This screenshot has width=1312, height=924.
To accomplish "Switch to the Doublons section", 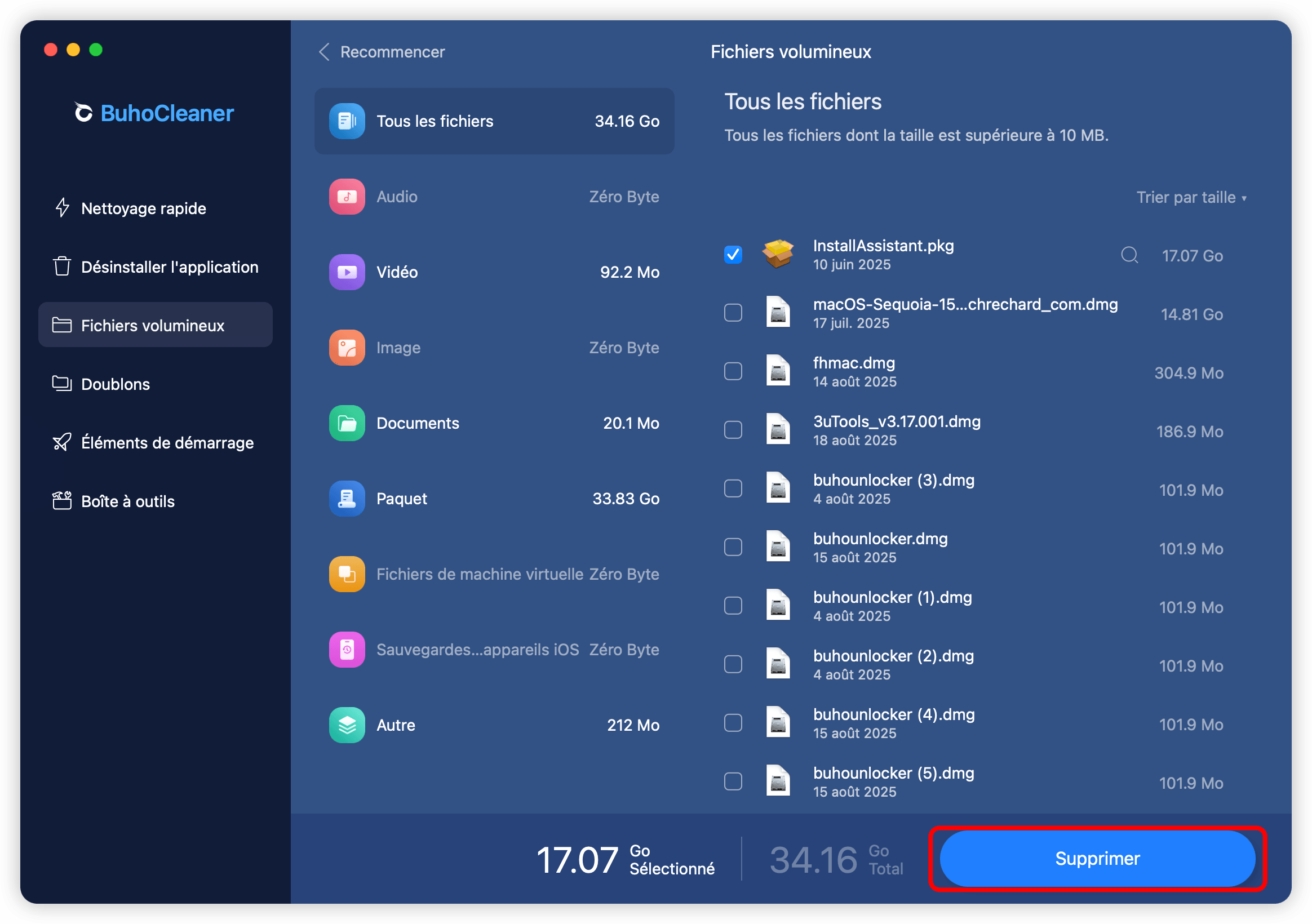I will (x=156, y=384).
